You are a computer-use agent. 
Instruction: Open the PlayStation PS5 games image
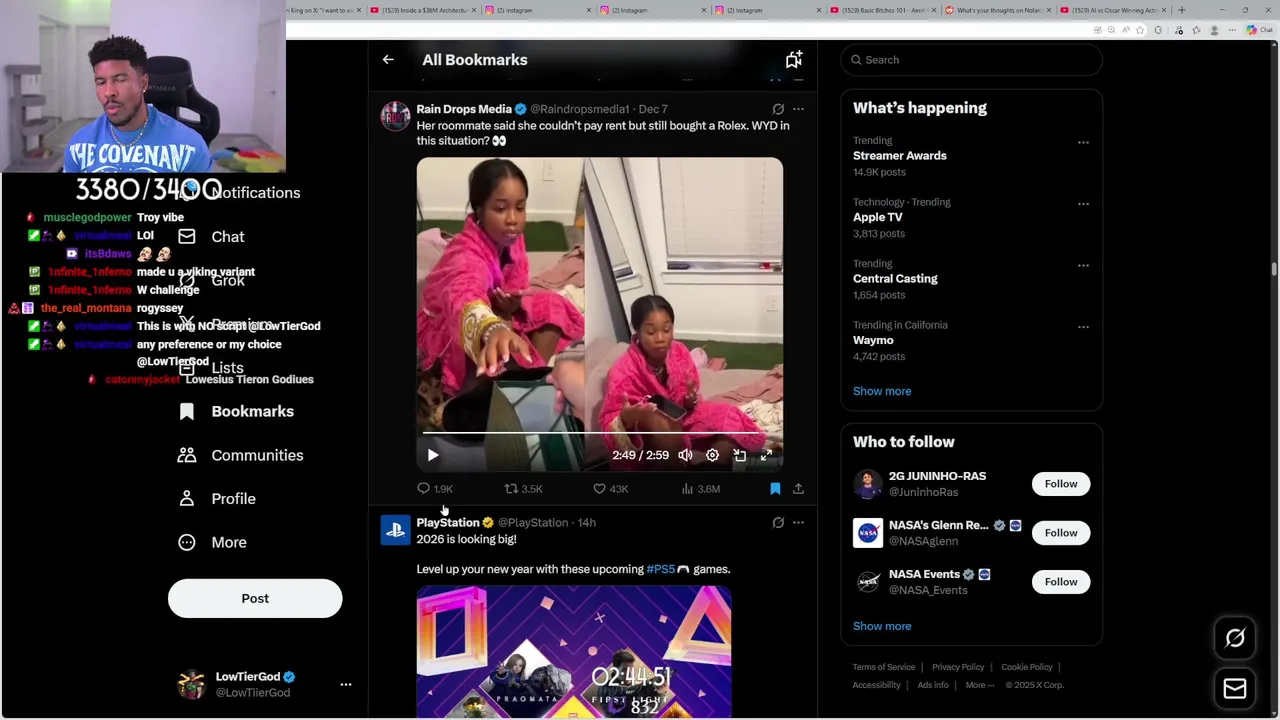pyautogui.click(x=574, y=652)
